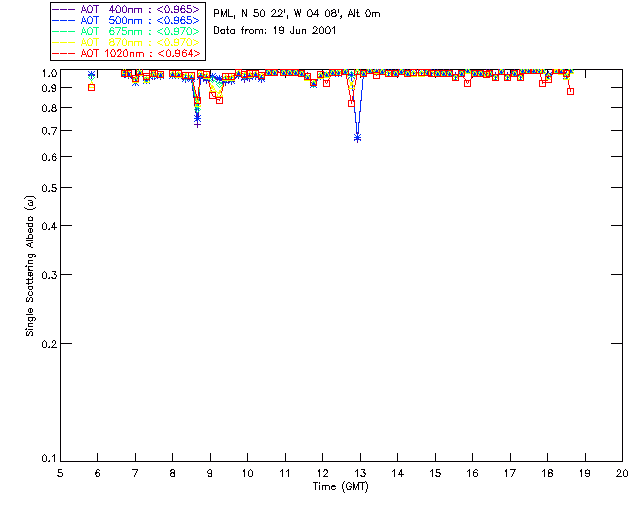
Task: Click the x-axis tick label '18'
Action: pyautogui.click(x=547, y=474)
